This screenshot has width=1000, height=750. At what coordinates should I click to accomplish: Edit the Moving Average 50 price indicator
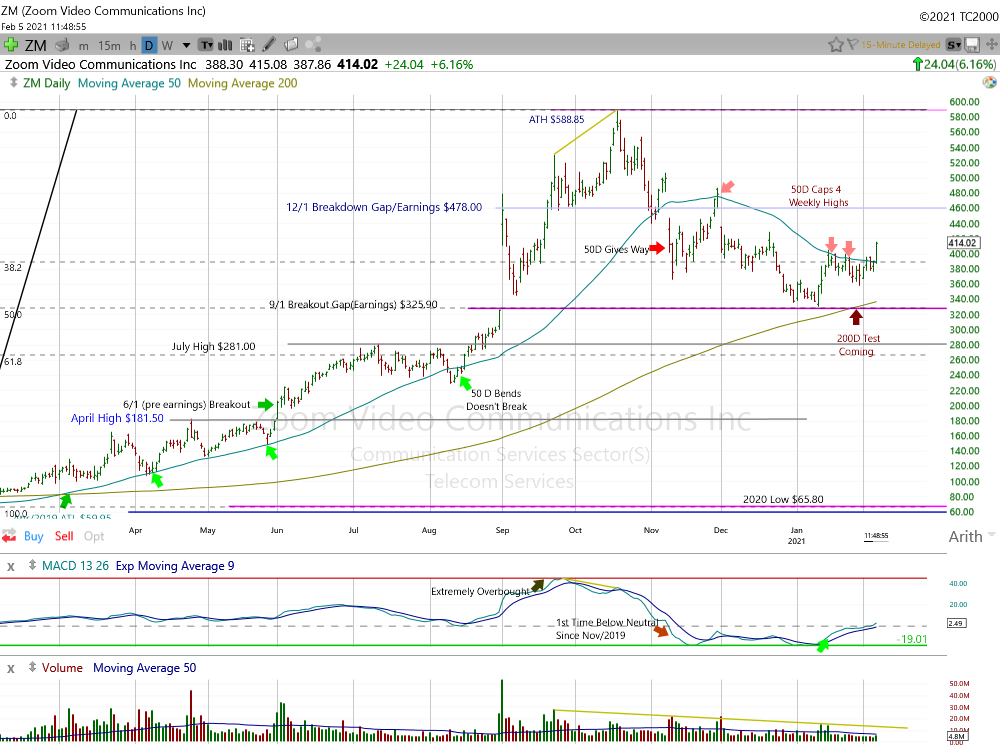tap(129, 83)
